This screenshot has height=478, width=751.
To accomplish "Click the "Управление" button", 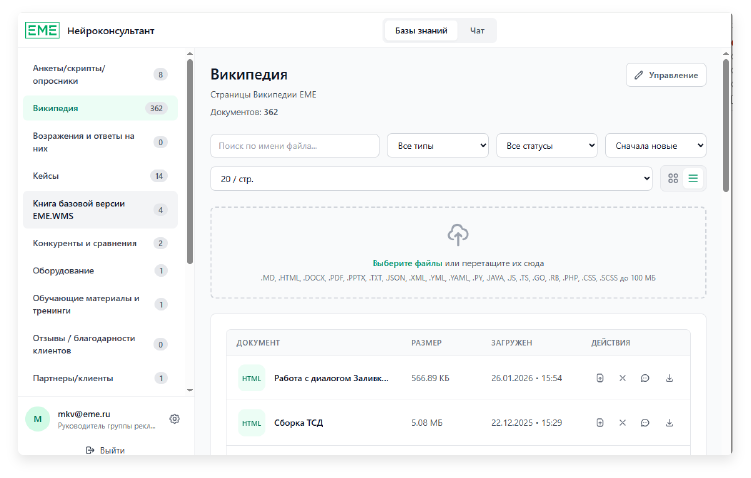I will [666, 75].
